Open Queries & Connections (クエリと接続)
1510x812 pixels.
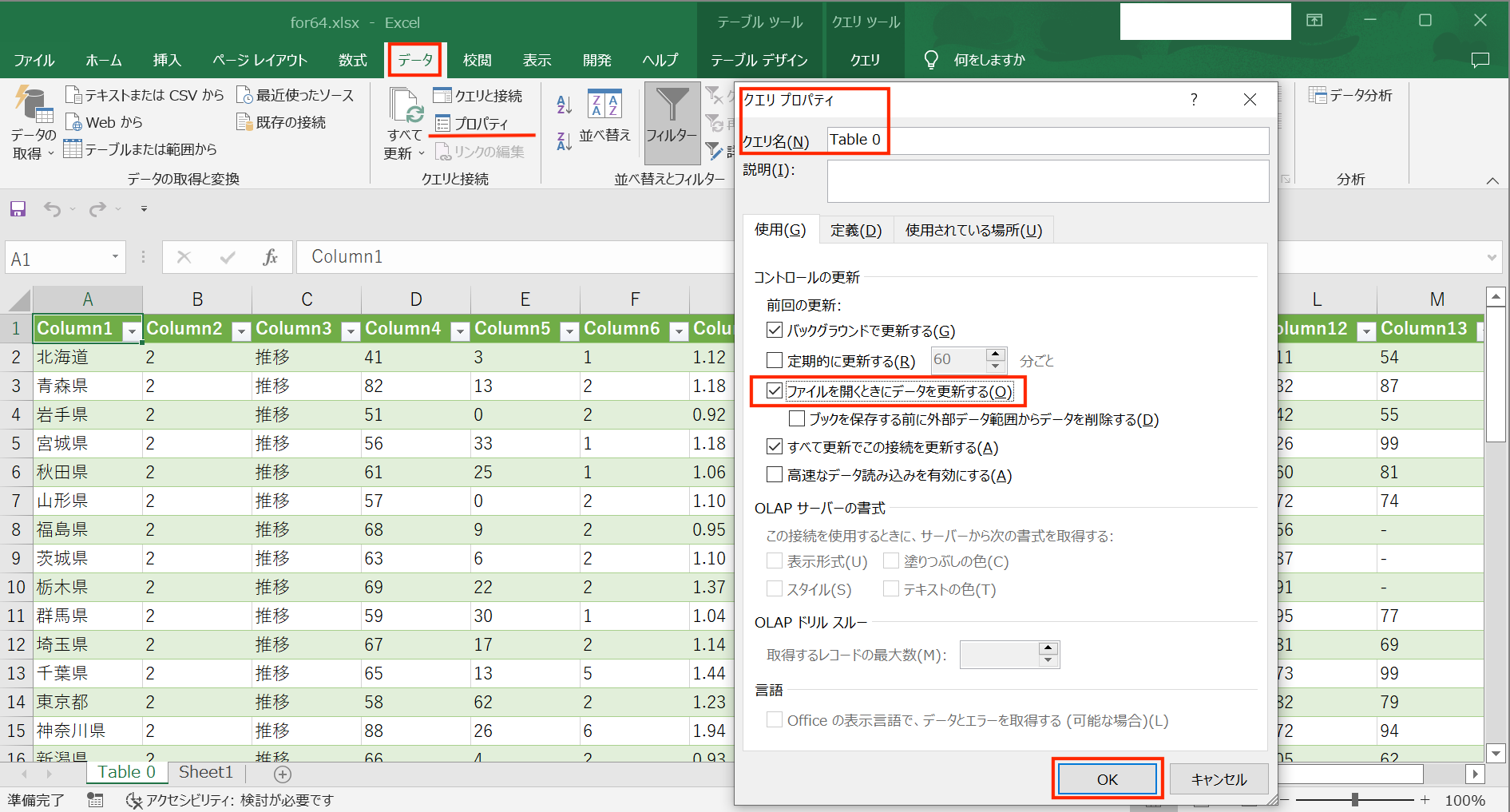click(478, 96)
